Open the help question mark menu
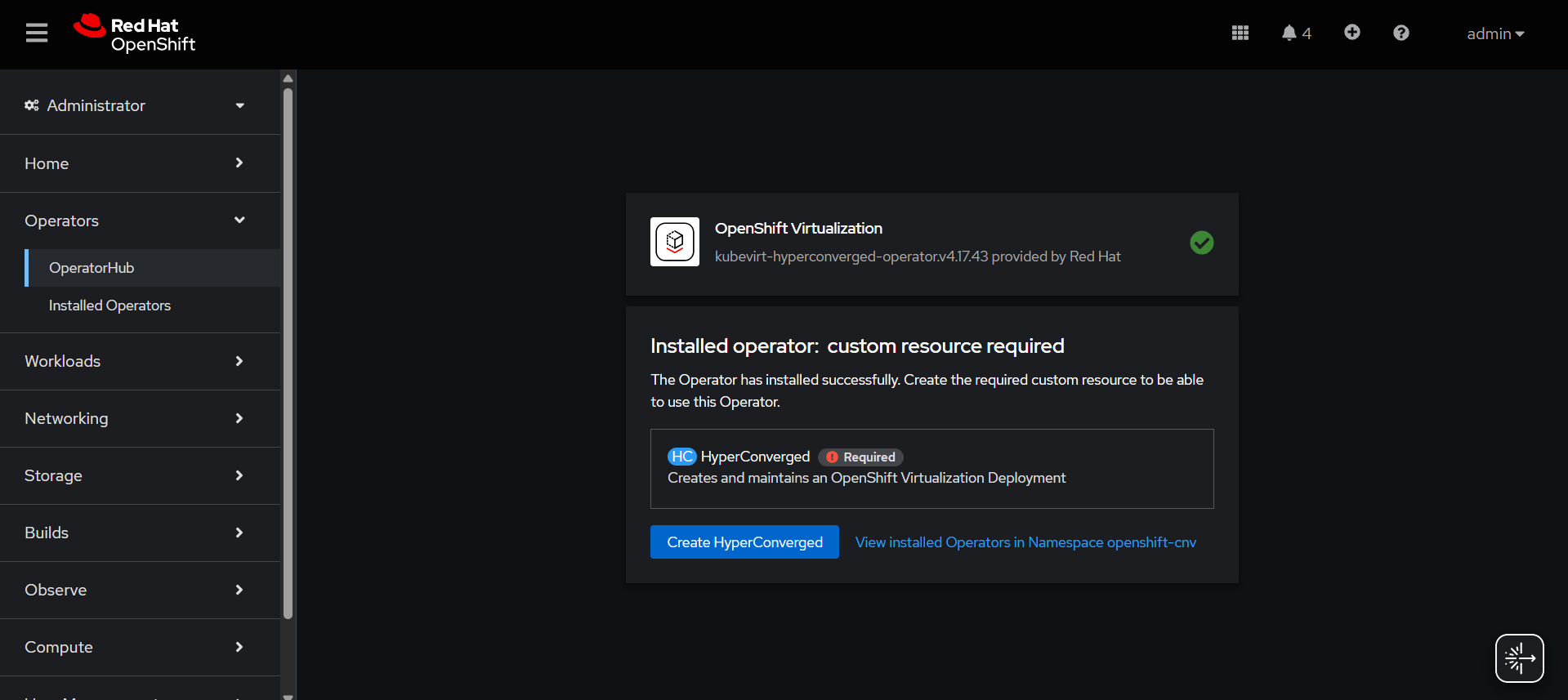This screenshot has height=700, width=1568. click(1400, 33)
